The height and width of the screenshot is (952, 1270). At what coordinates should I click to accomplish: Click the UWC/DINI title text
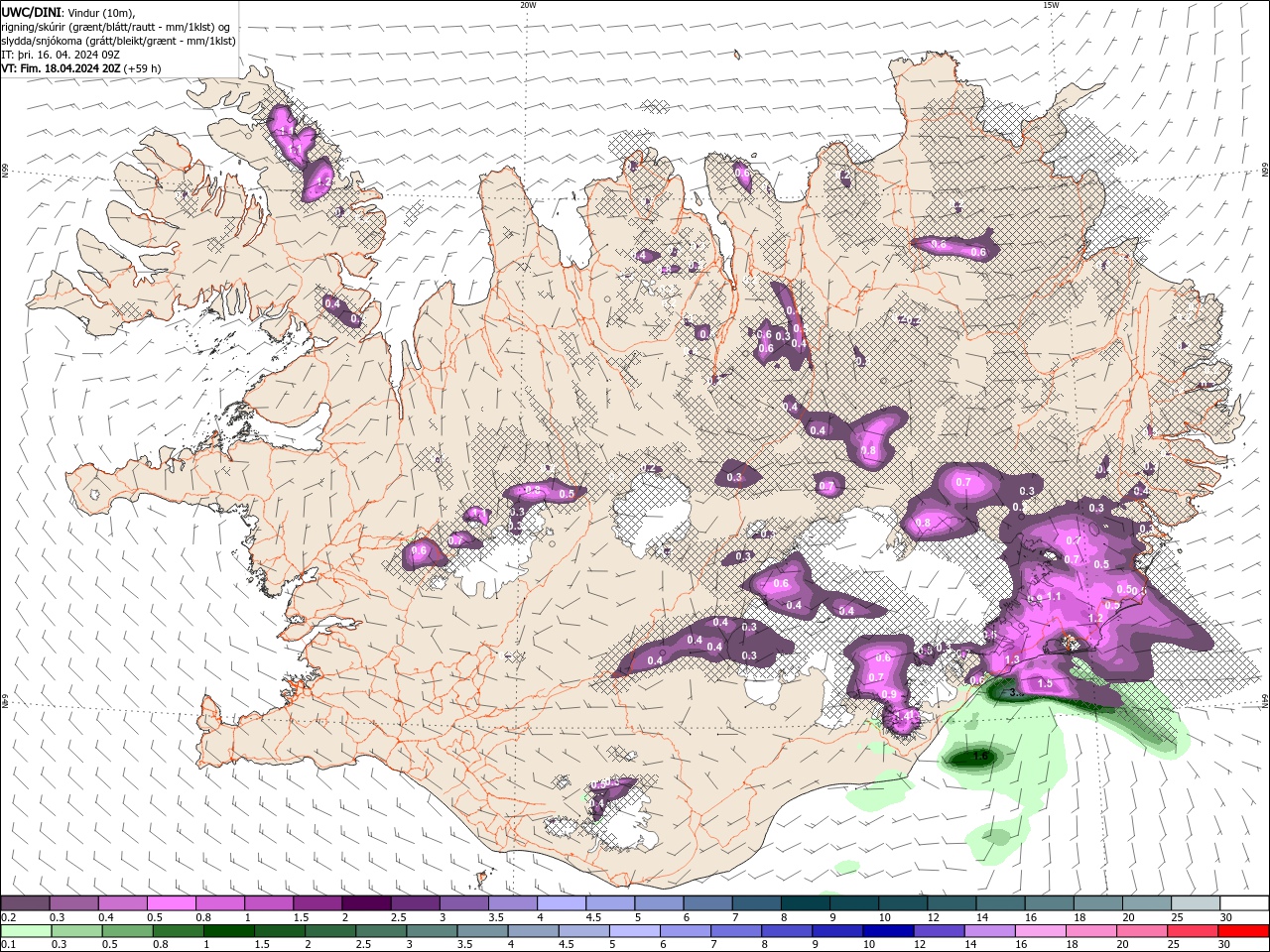[31, 12]
